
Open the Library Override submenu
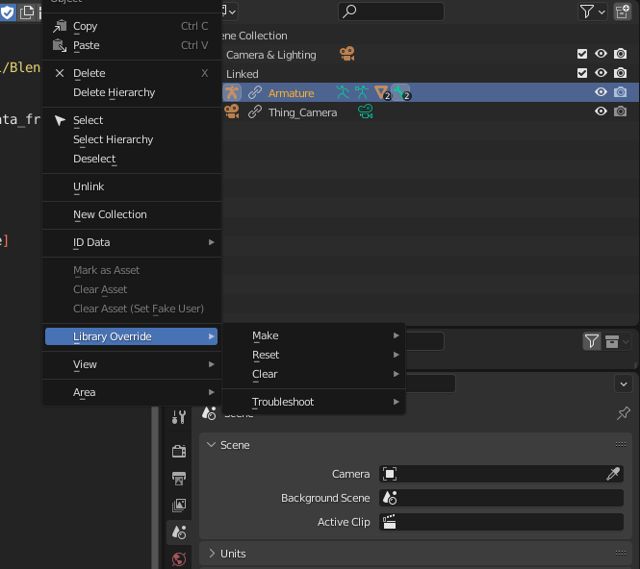[131, 336]
